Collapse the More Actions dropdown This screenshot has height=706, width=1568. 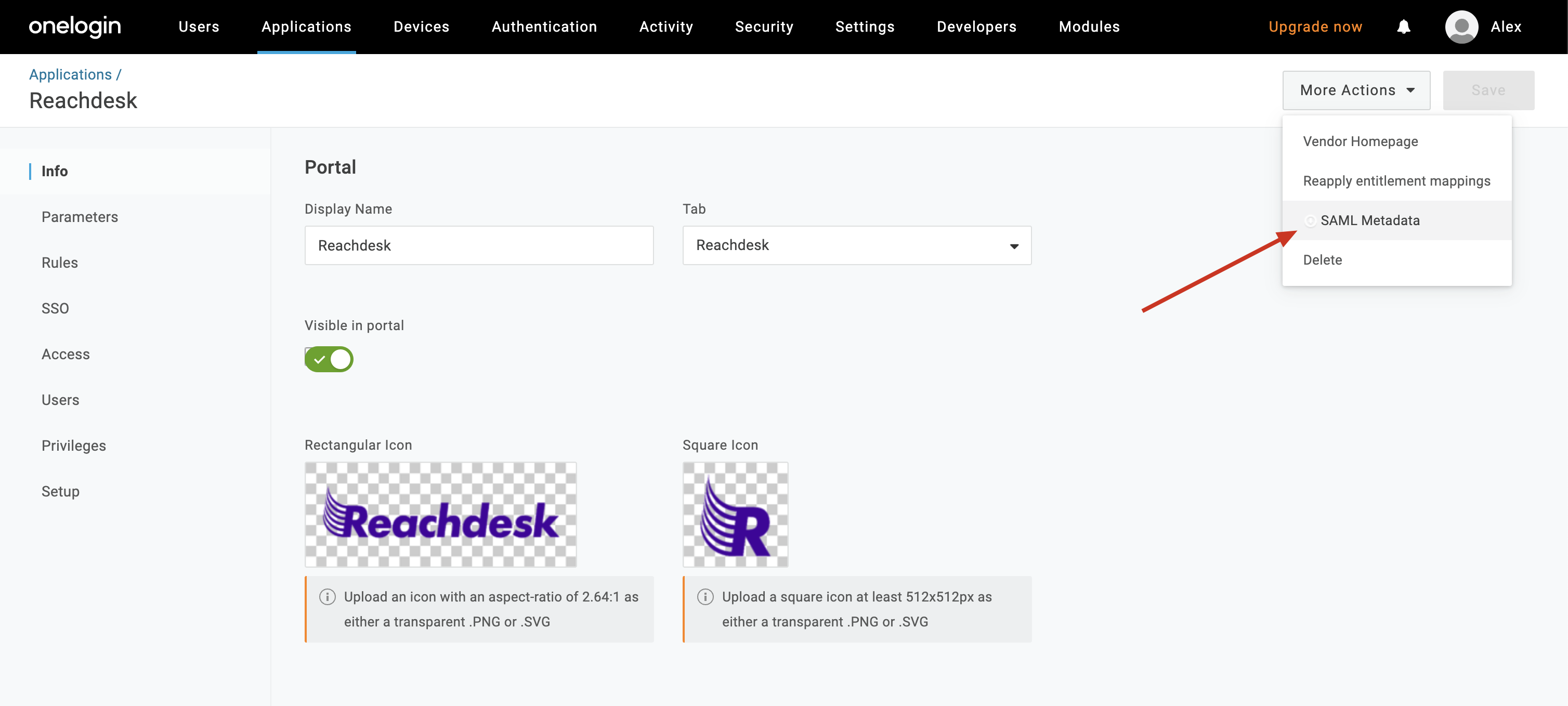pos(1356,90)
